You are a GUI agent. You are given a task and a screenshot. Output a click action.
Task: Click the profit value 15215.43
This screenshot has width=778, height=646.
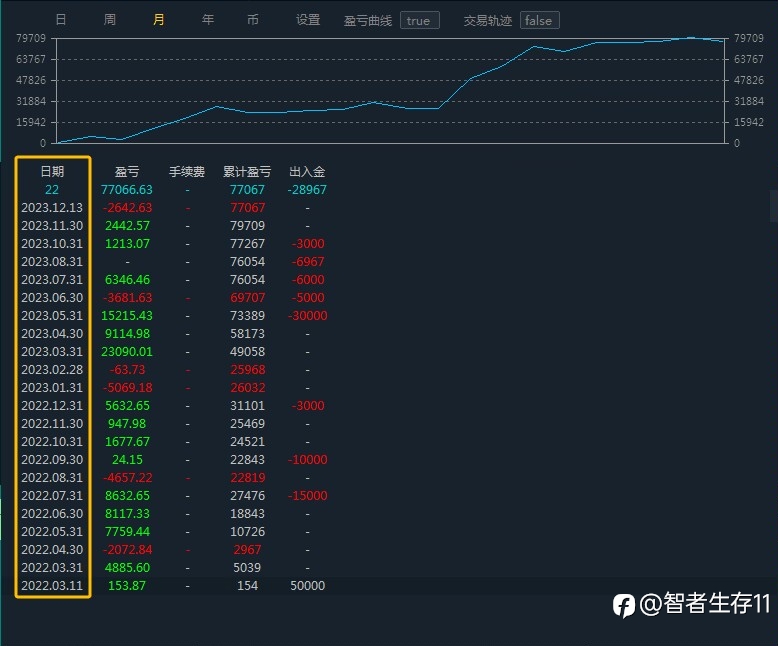(x=127, y=316)
